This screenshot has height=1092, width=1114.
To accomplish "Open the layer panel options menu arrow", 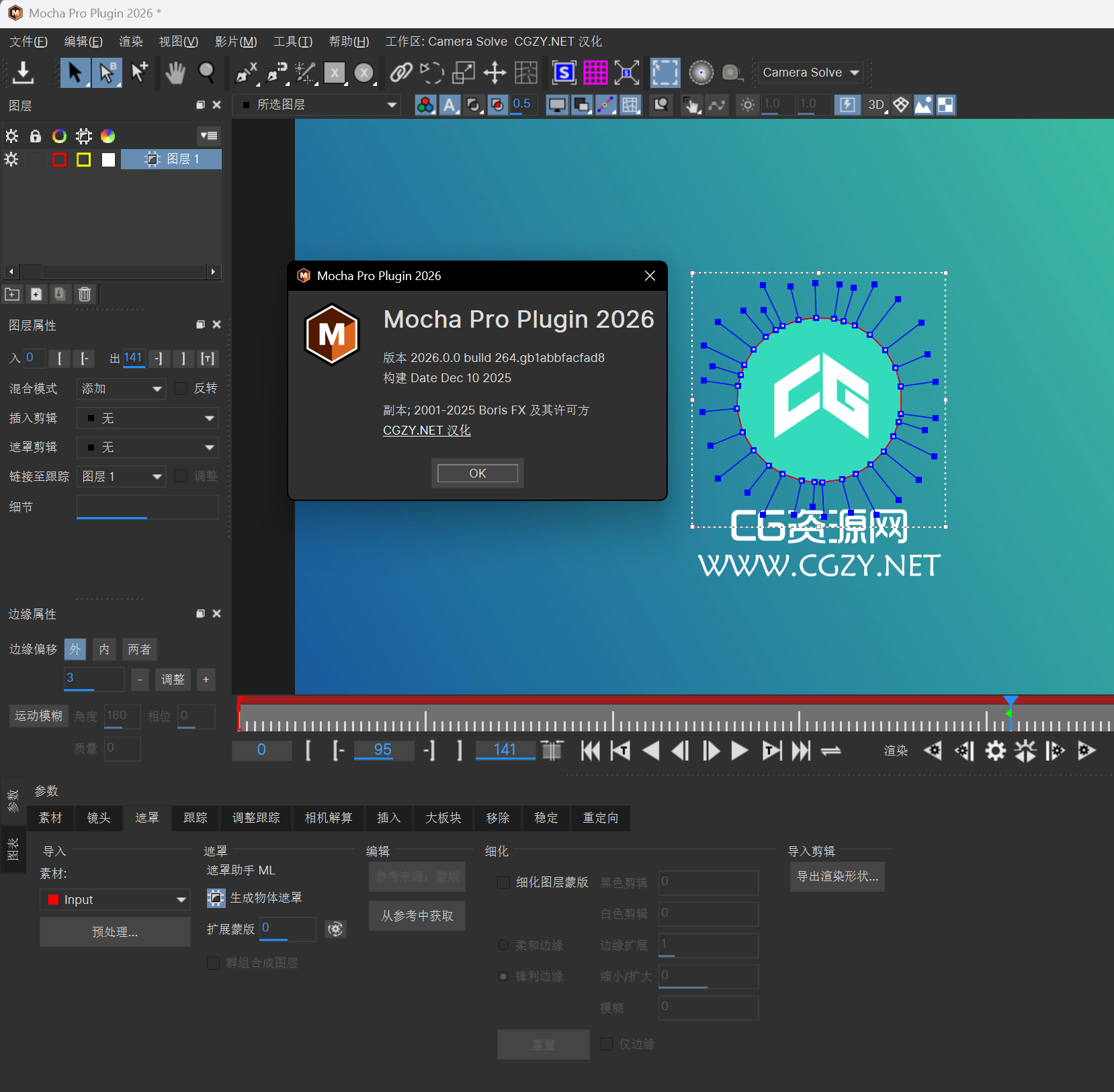I will coord(209,136).
